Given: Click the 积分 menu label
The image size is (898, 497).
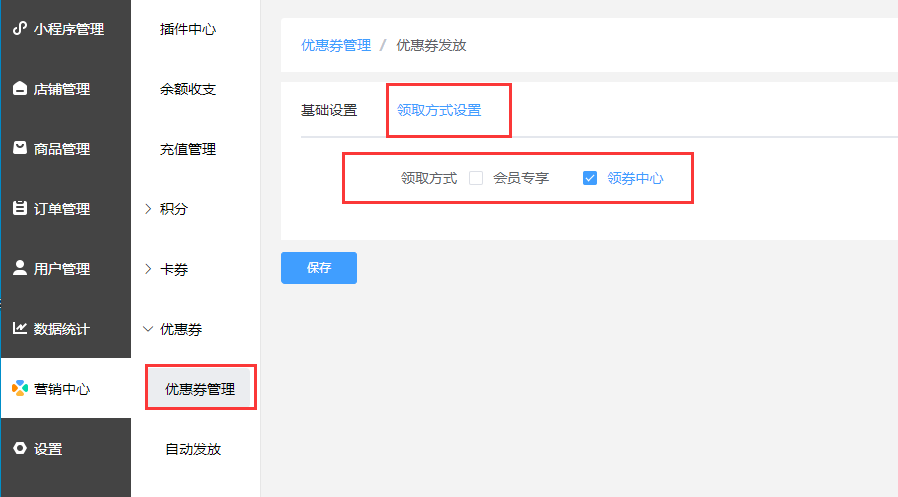Looking at the screenshot, I should [x=174, y=209].
